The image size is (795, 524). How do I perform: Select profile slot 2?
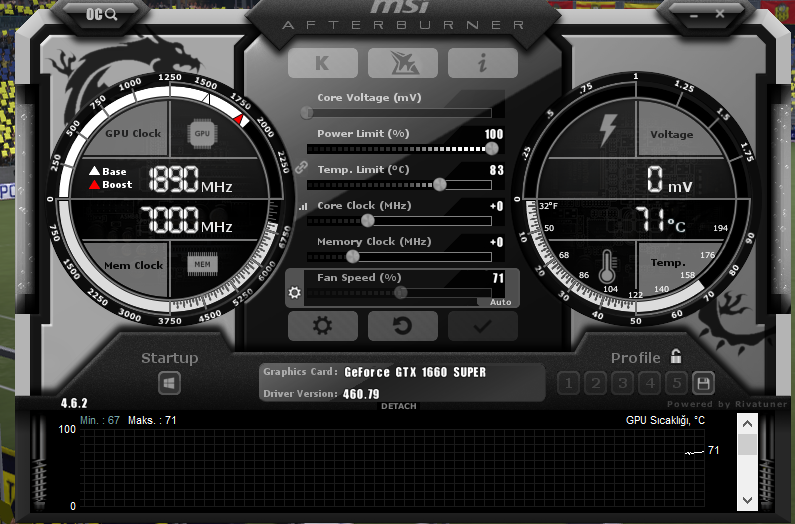(596, 383)
